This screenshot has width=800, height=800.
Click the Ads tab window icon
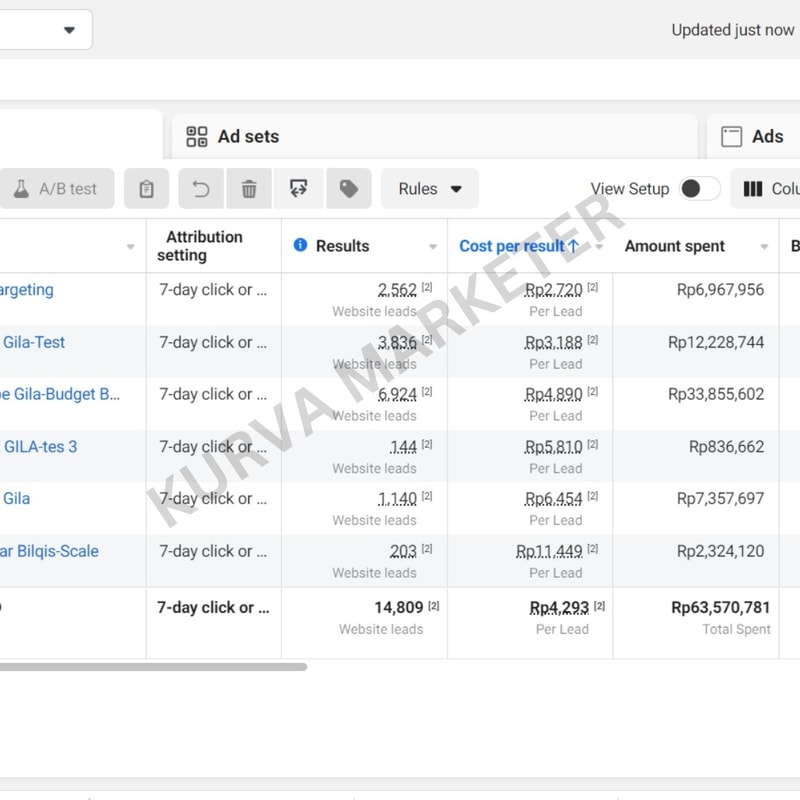731,136
